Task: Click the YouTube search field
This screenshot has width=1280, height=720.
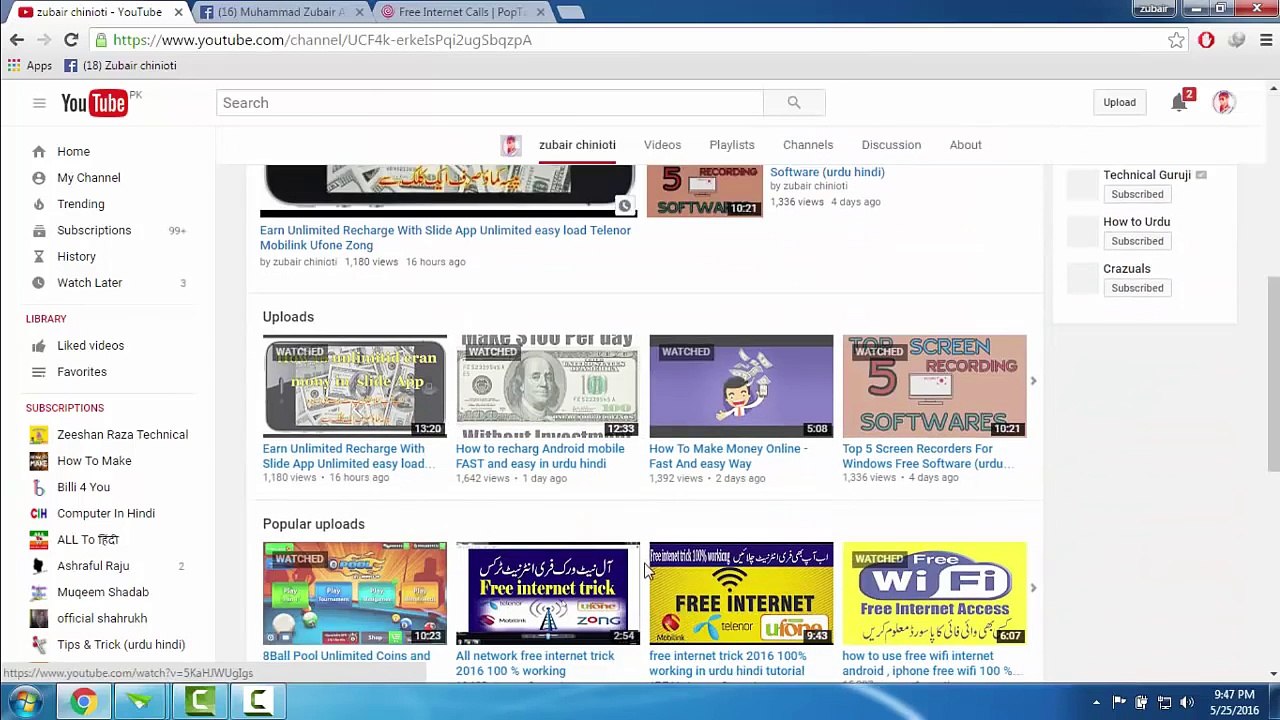Action: (x=489, y=103)
